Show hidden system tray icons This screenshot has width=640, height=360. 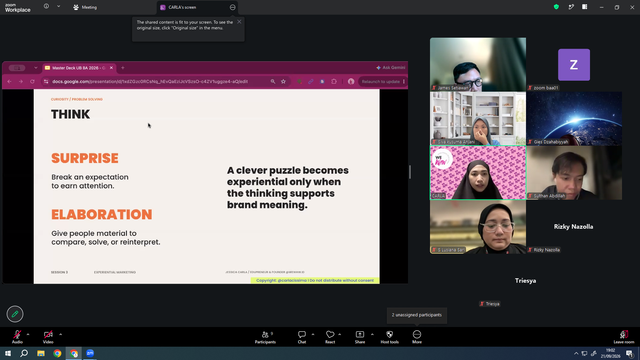click(576, 353)
